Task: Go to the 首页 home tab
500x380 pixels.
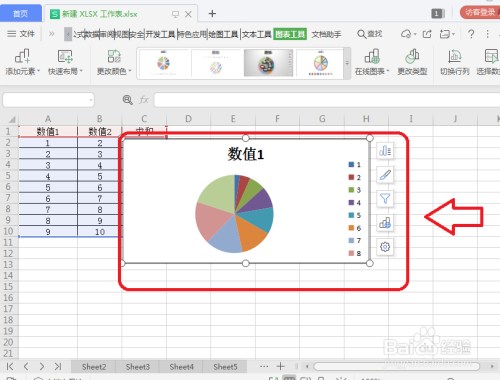Action: [x=21, y=13]
